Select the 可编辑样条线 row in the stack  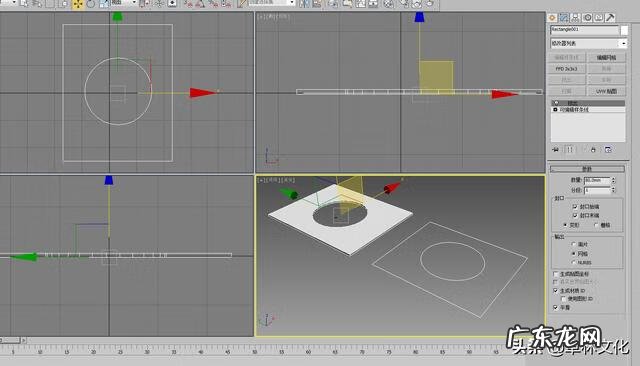pos(588,110)
